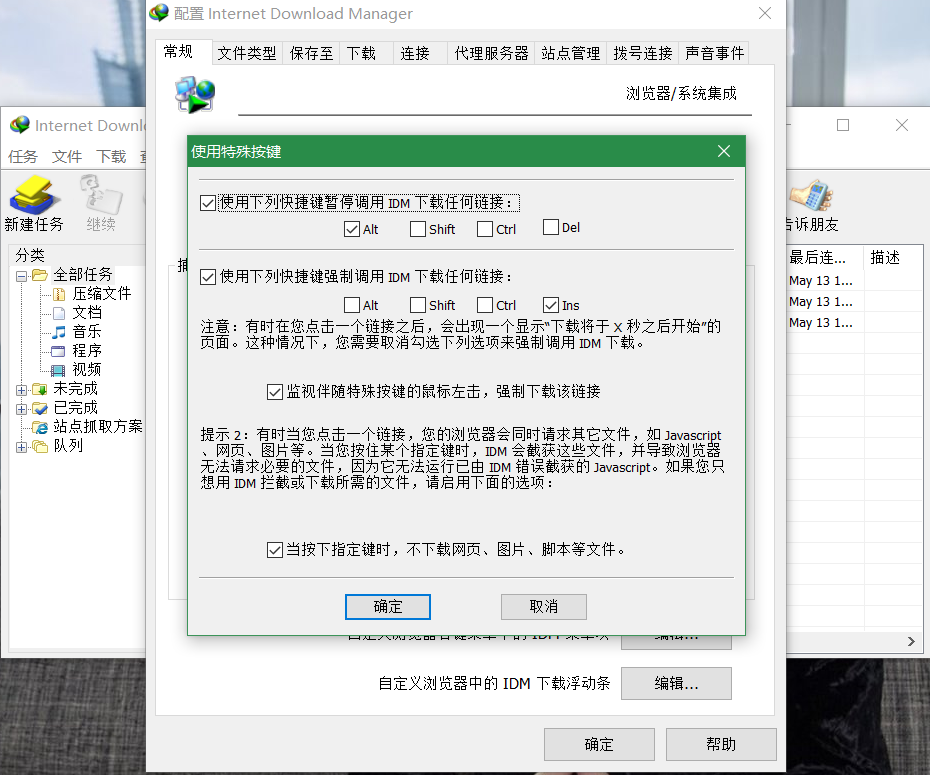Select the 音乐 music note icon
930x775 pixels.
(59, 332)
